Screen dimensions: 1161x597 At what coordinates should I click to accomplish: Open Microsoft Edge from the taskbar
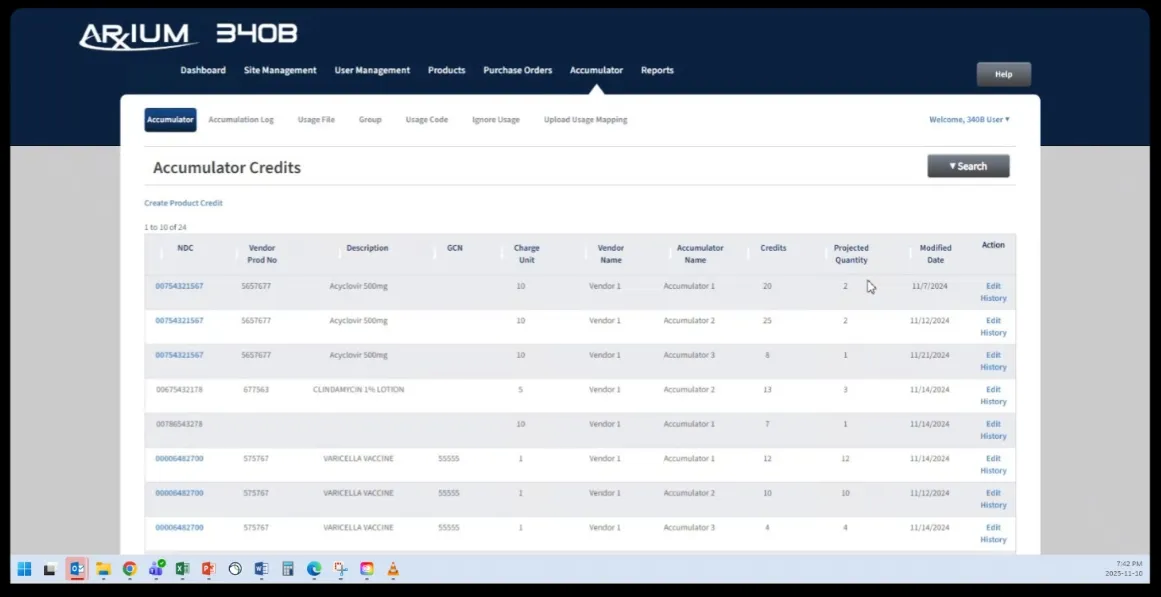[313, 569]
